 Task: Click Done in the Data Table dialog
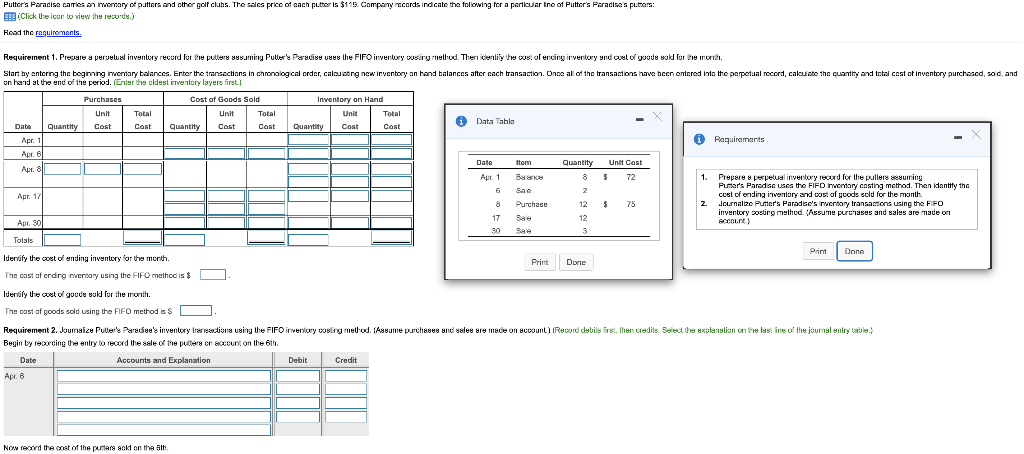coord(576,262)
